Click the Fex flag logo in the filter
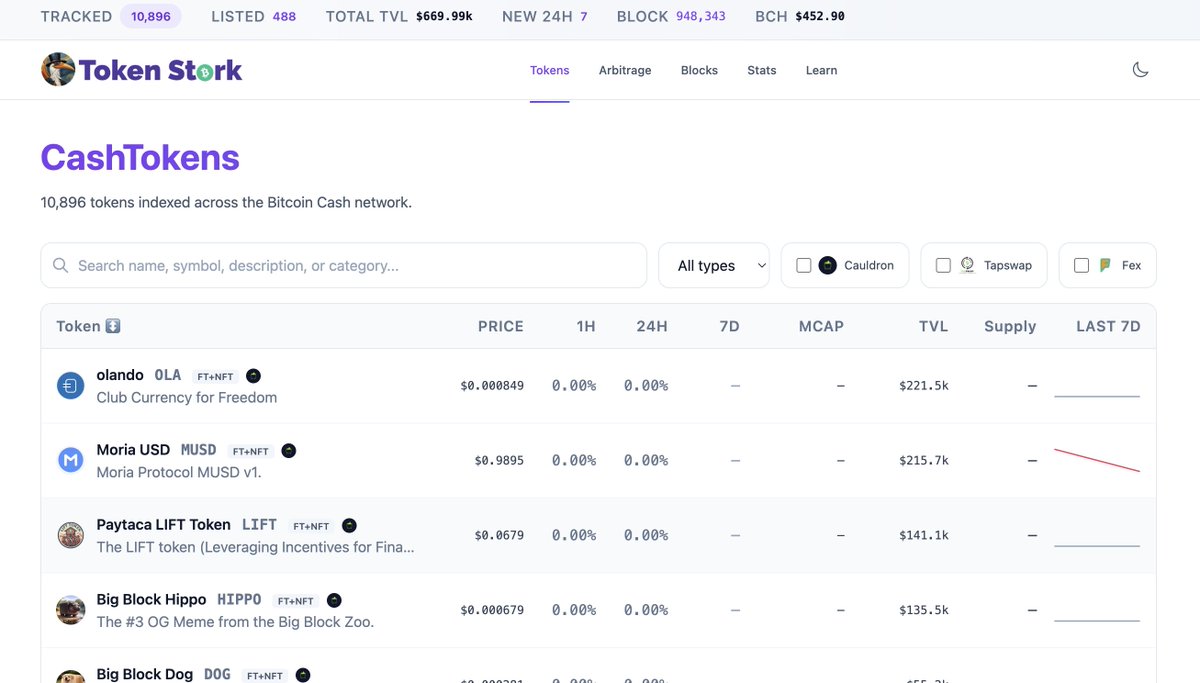1200x683 pixels. click(x=1105, y=265)
